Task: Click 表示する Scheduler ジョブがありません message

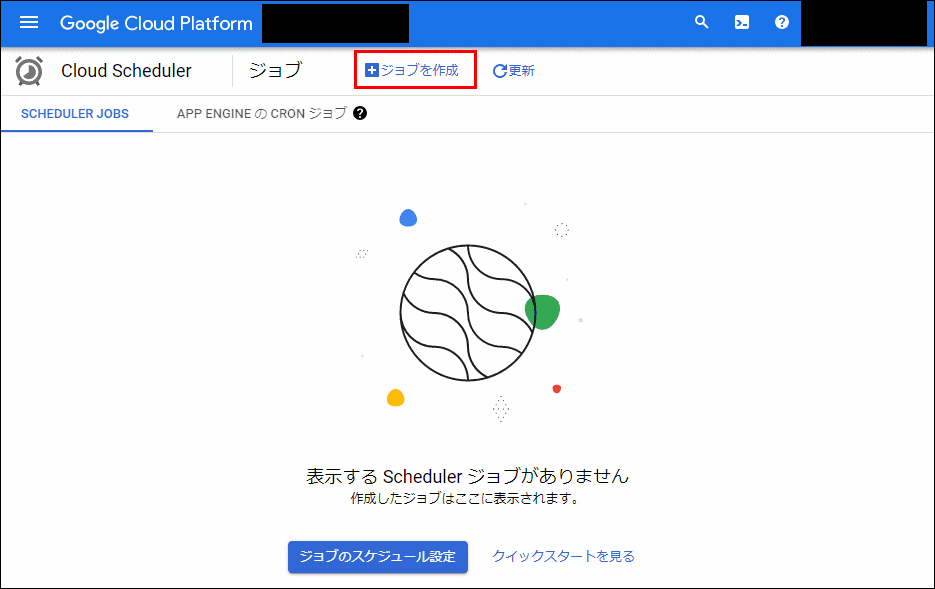Action: (468, 476)
